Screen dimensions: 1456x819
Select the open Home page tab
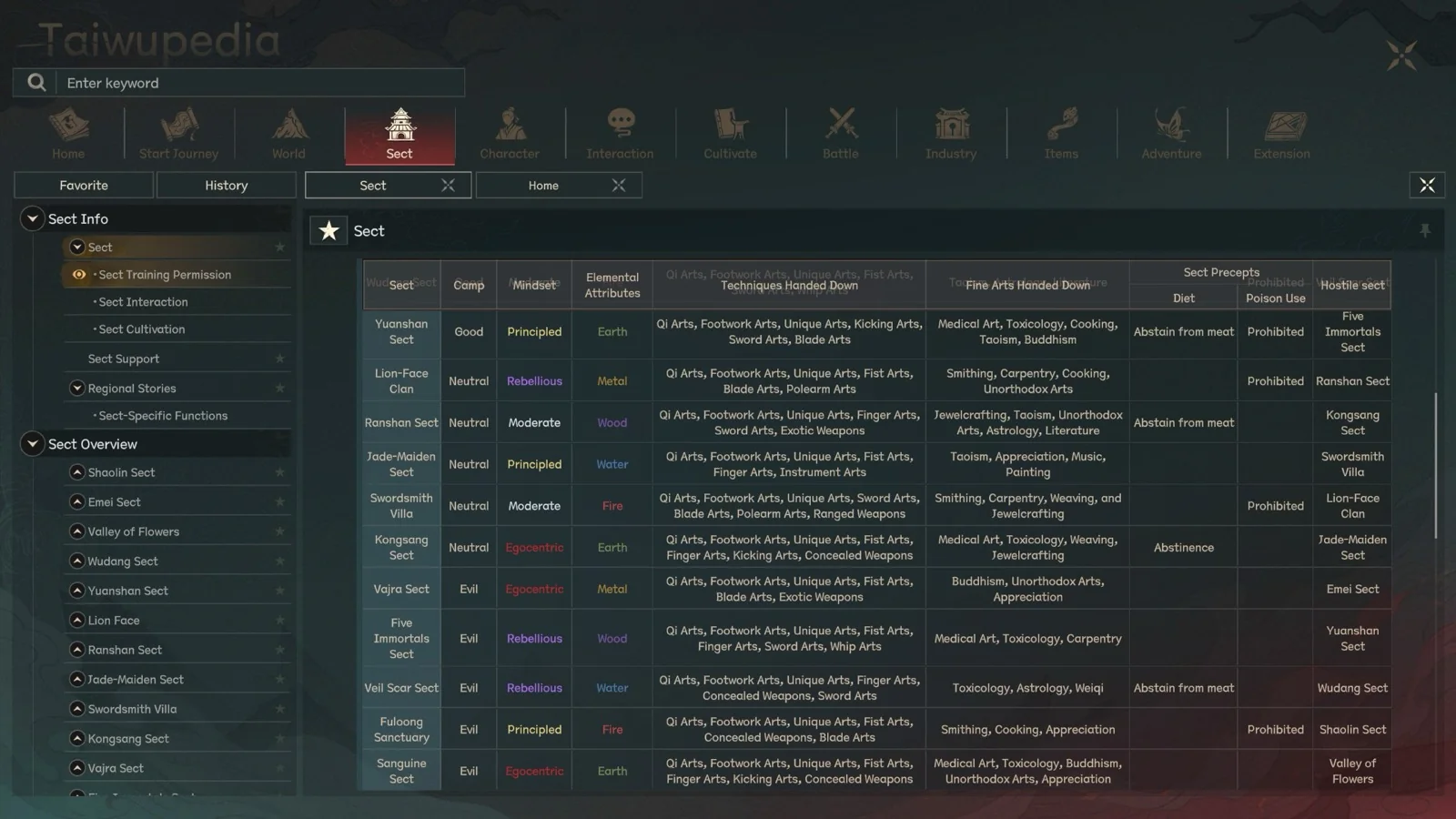543,185
